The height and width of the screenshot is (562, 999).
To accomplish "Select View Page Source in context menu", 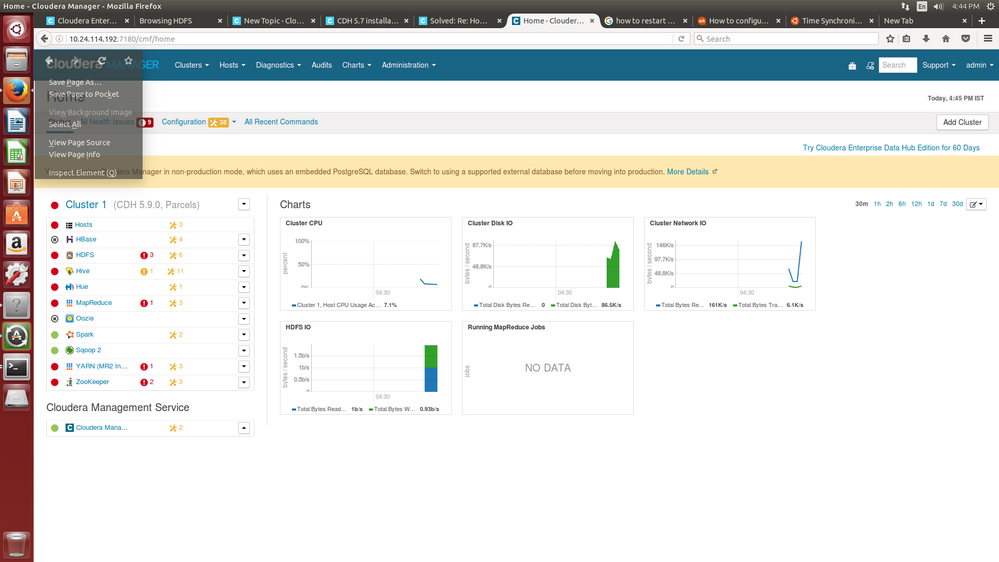I will click(79, 143).
